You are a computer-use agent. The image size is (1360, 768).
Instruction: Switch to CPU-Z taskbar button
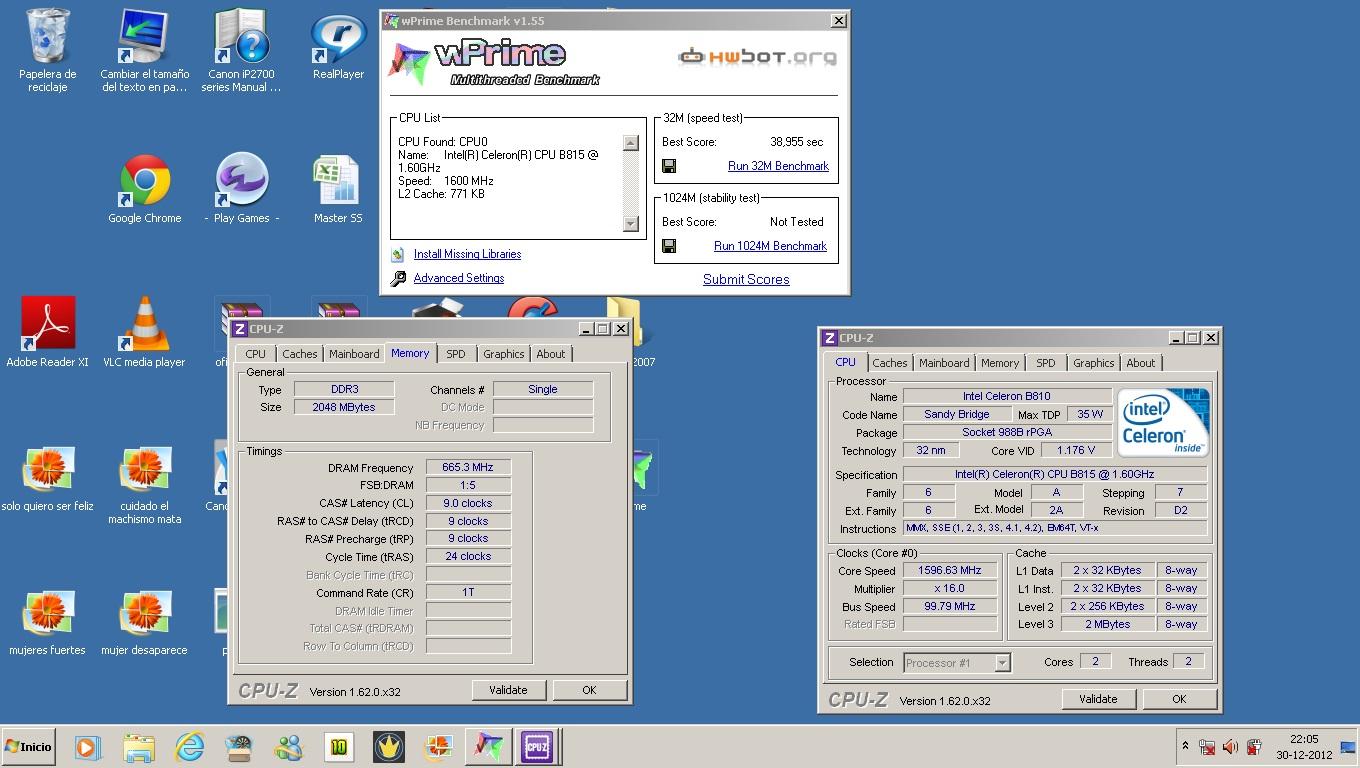tap(537, 747)
